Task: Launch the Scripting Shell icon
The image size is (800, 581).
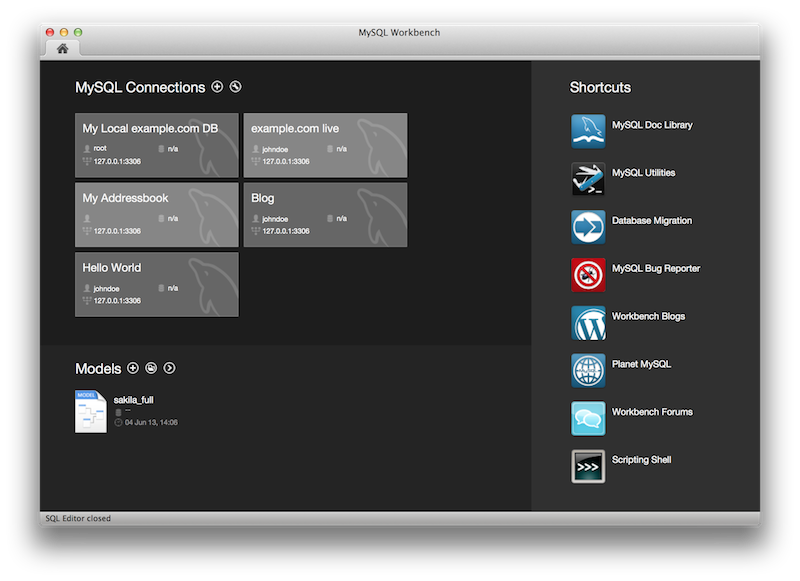Action: (x=588, y=466)
